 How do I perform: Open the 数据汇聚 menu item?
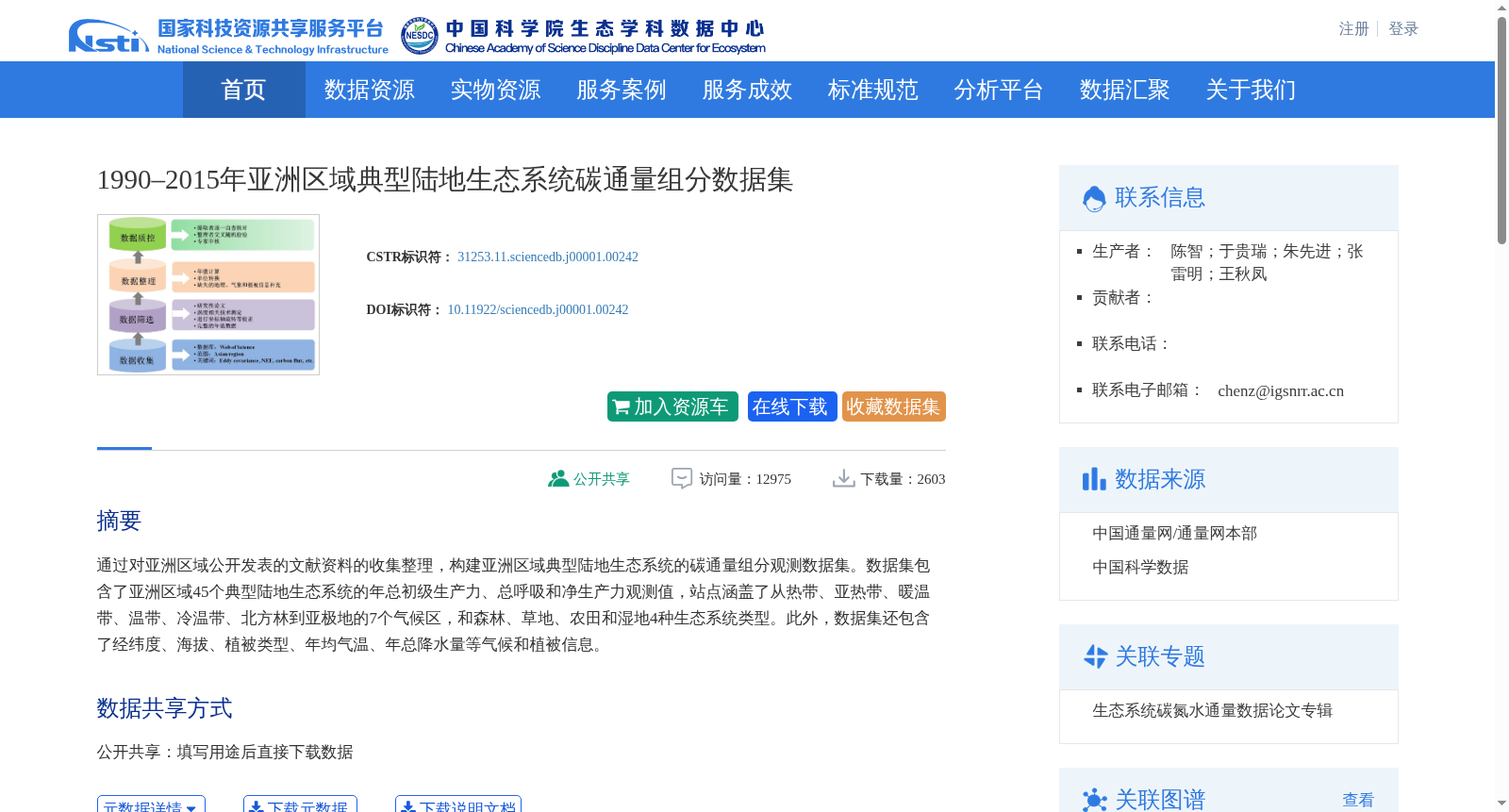pos(1125,90)
